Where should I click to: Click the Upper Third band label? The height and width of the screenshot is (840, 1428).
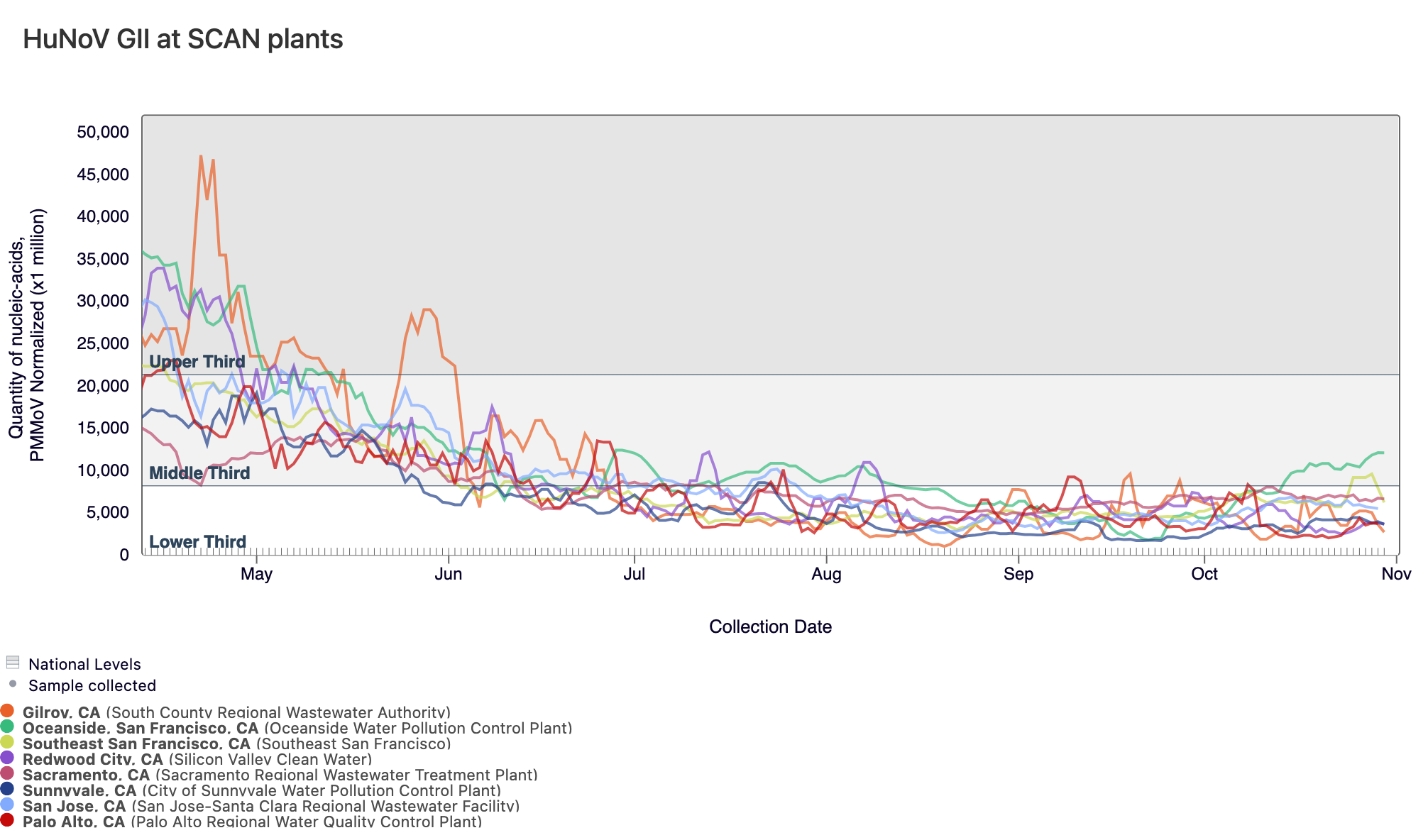(x=197, y=362)
